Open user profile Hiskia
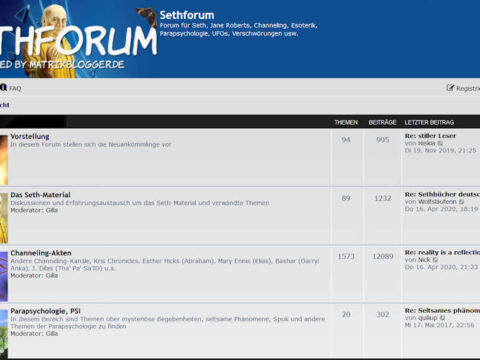The height and width of the screenshot is (360, 480). coord(427,143)
